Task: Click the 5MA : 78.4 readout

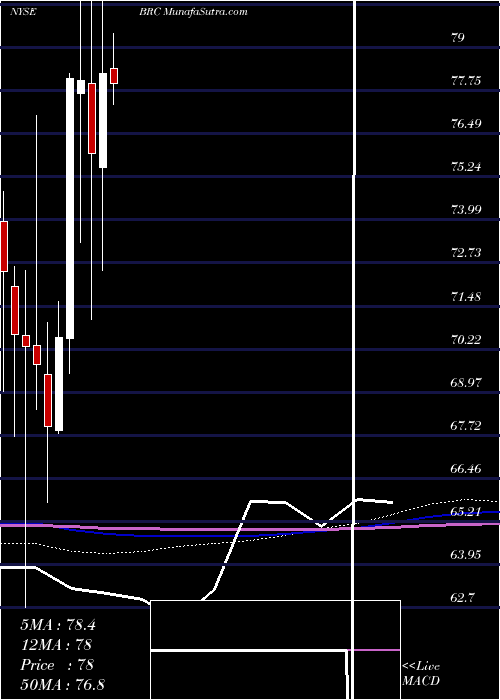Action: (x=58, y=625)
